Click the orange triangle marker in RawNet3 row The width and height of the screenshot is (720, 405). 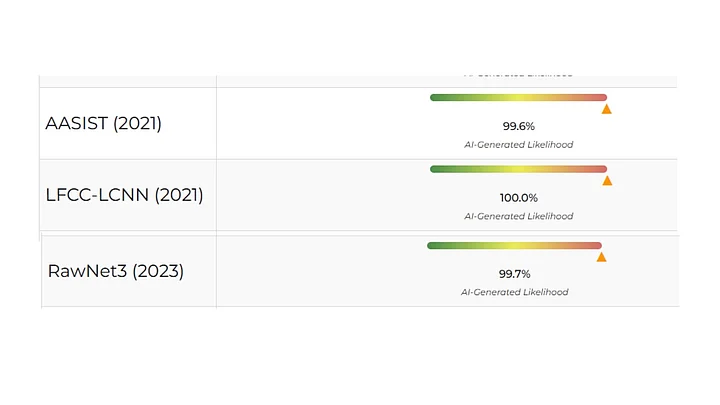(601, 257)
